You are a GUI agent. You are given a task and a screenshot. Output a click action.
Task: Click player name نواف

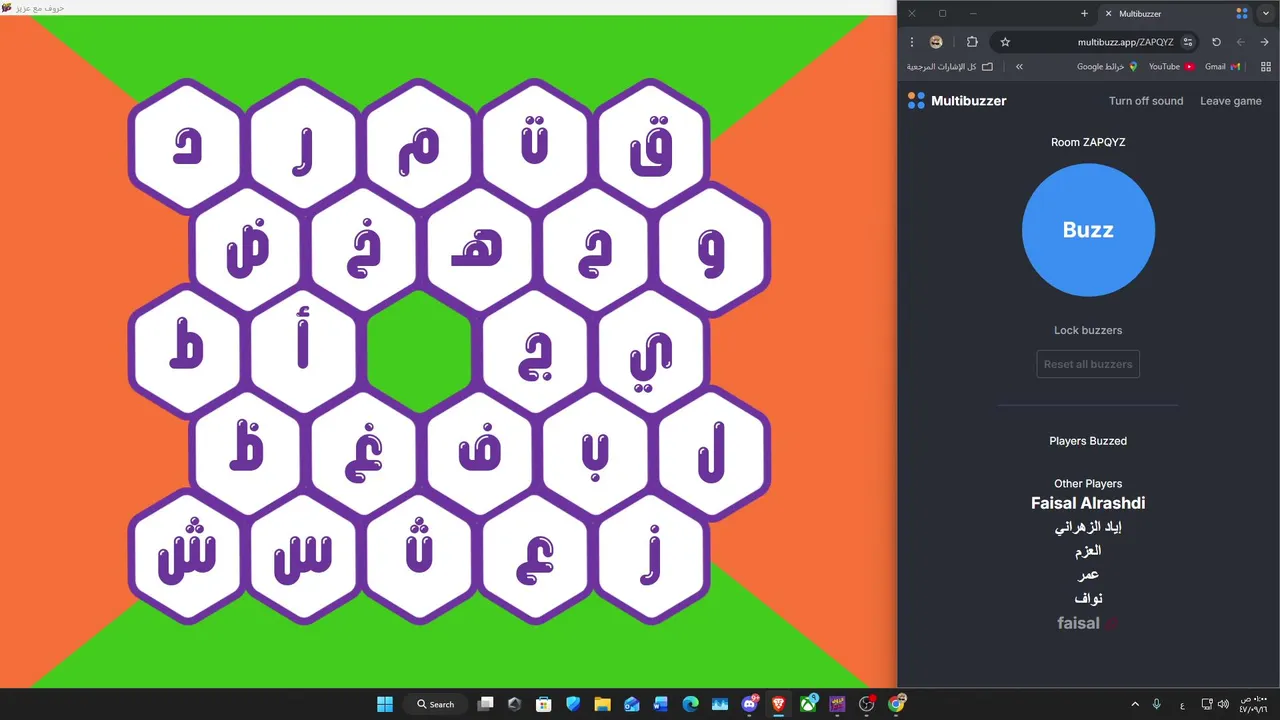(1088, 598)
